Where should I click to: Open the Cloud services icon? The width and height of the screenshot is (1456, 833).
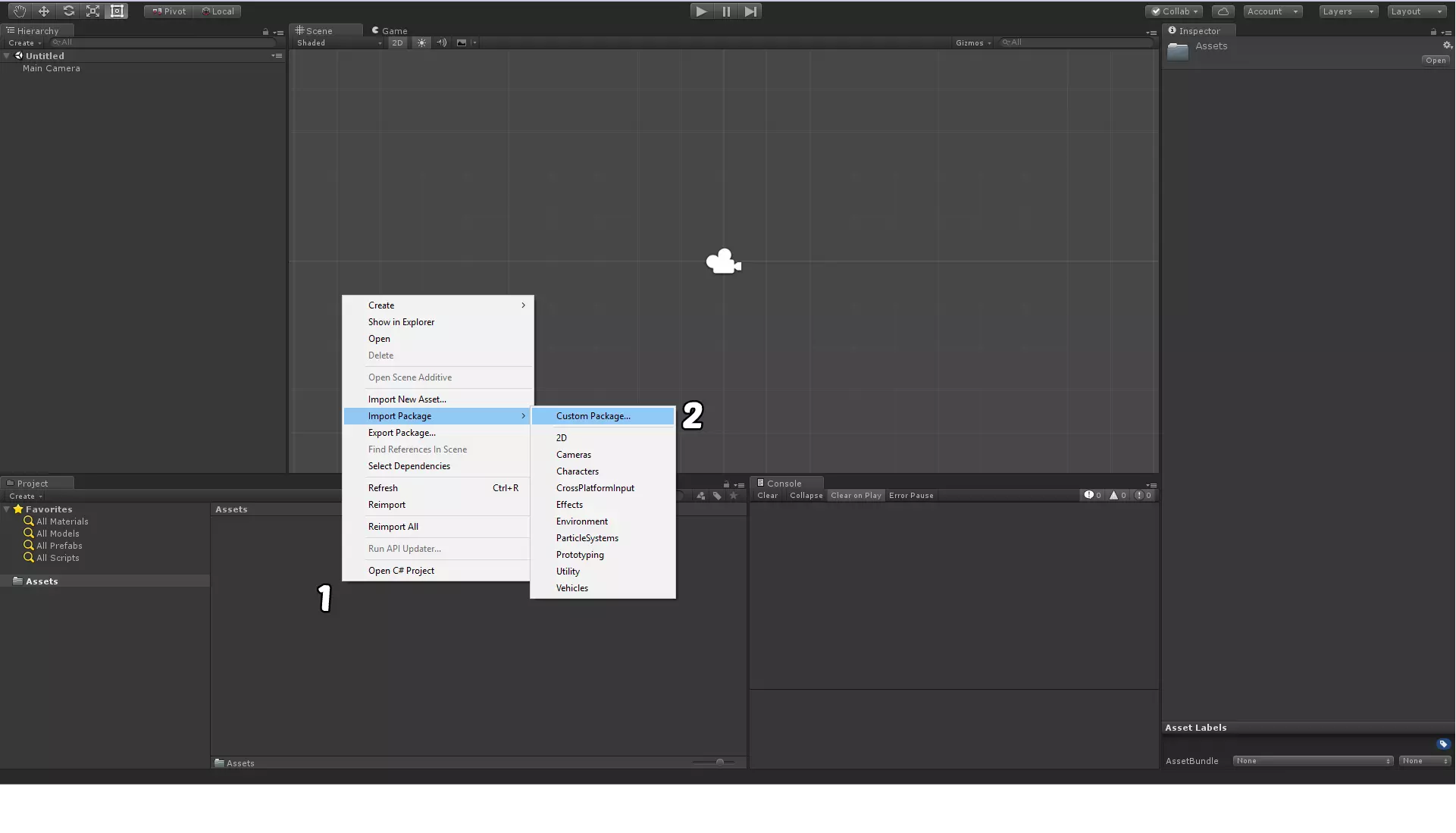[1223, 11]
